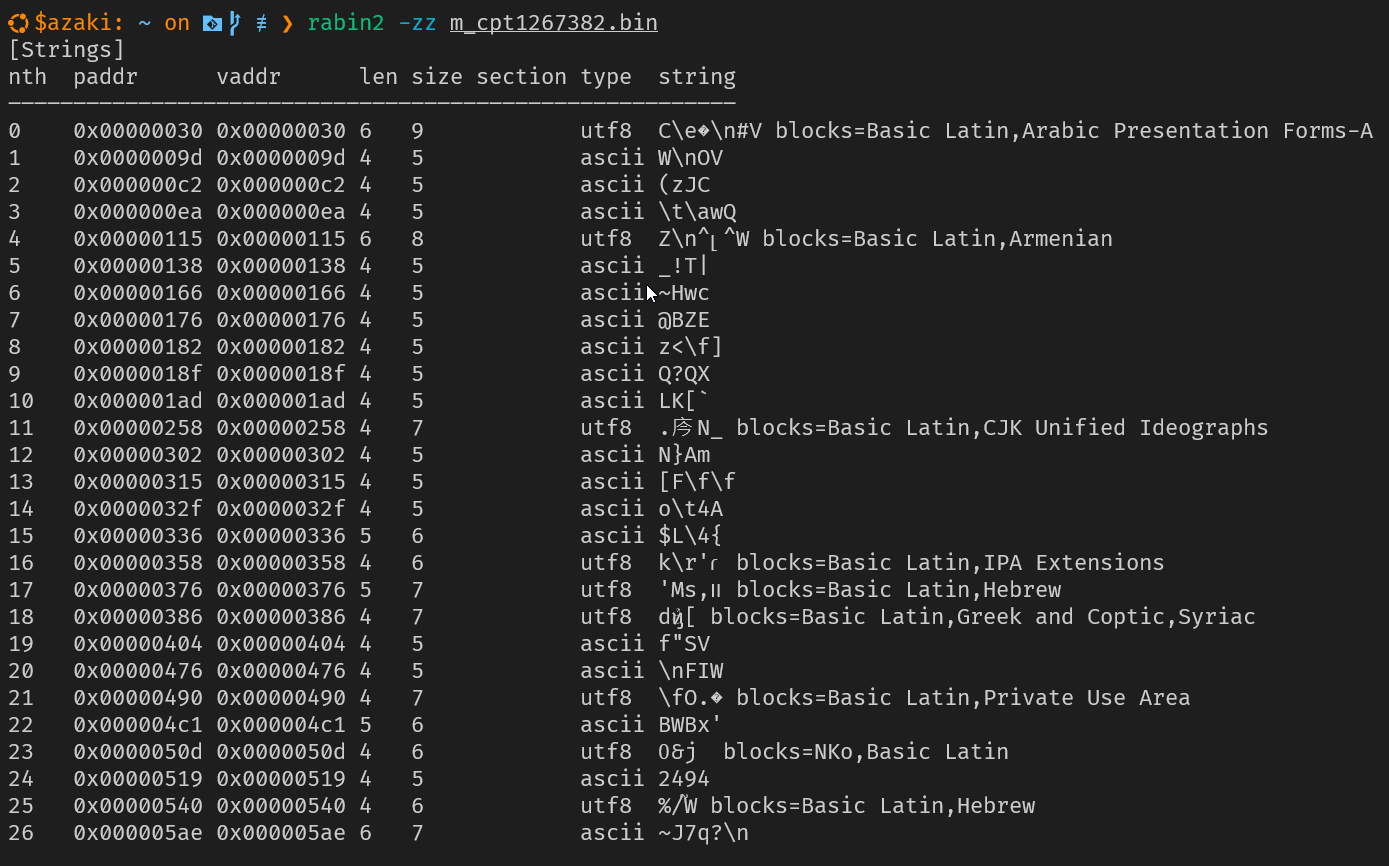Click vaddr value 0x00000336
The image size is (1389, 866).
[281, 536]
